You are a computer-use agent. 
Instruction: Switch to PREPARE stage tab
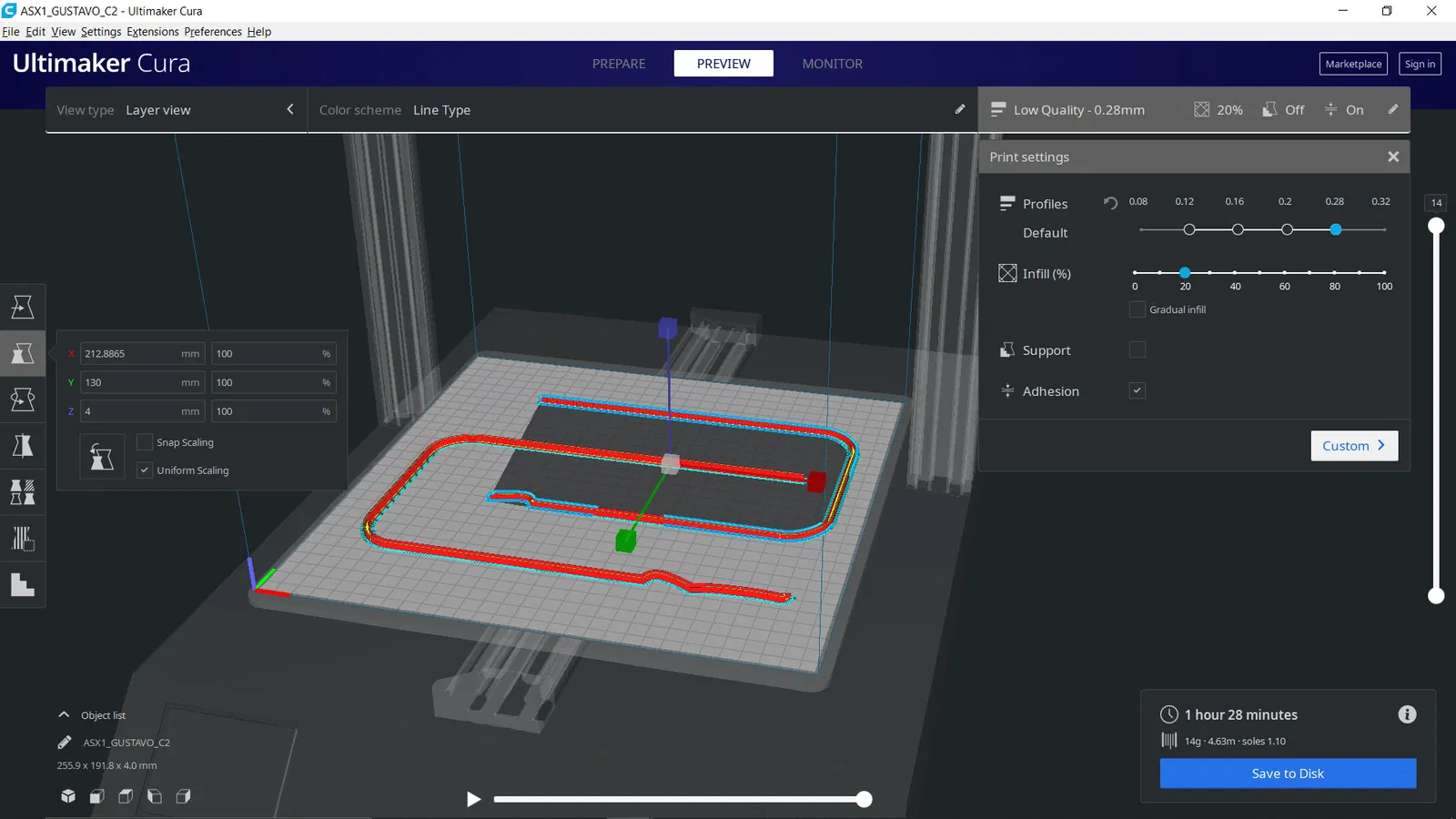pos(619,64)
